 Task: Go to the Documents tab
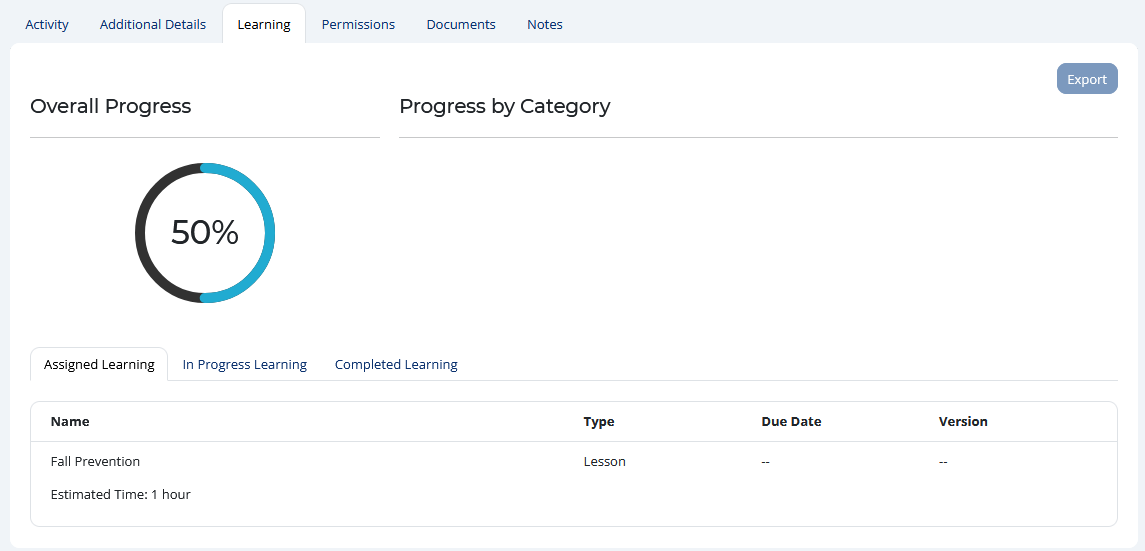(x=461, y=24)
